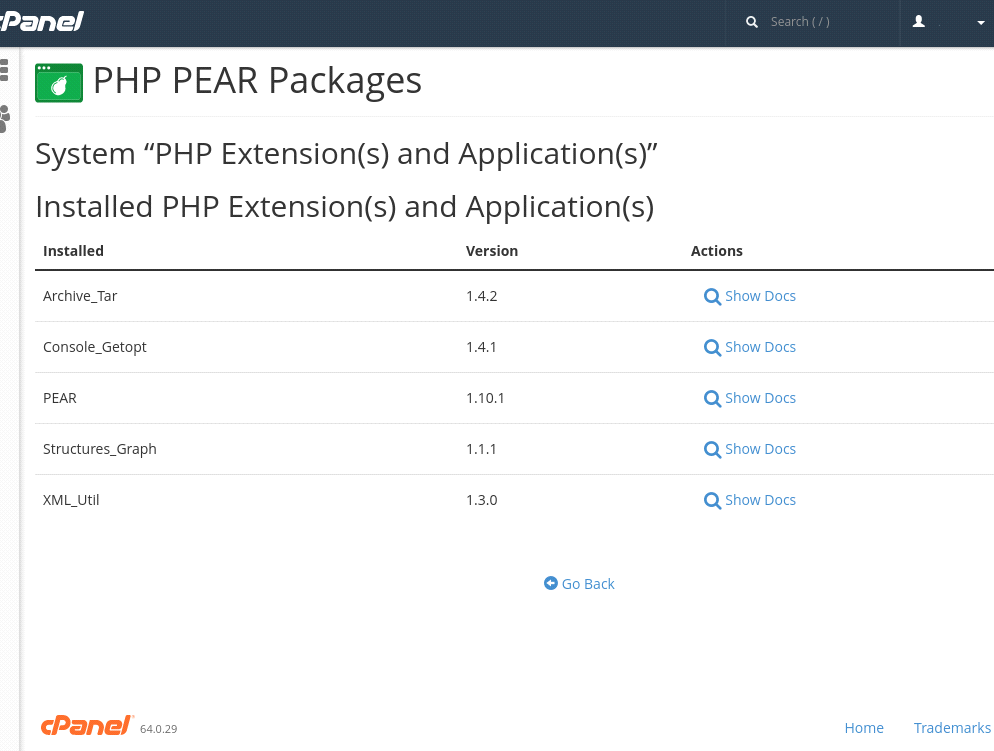Select the Archive_Tar package name
Screen dimensions: 994x751
pos(80,296)
